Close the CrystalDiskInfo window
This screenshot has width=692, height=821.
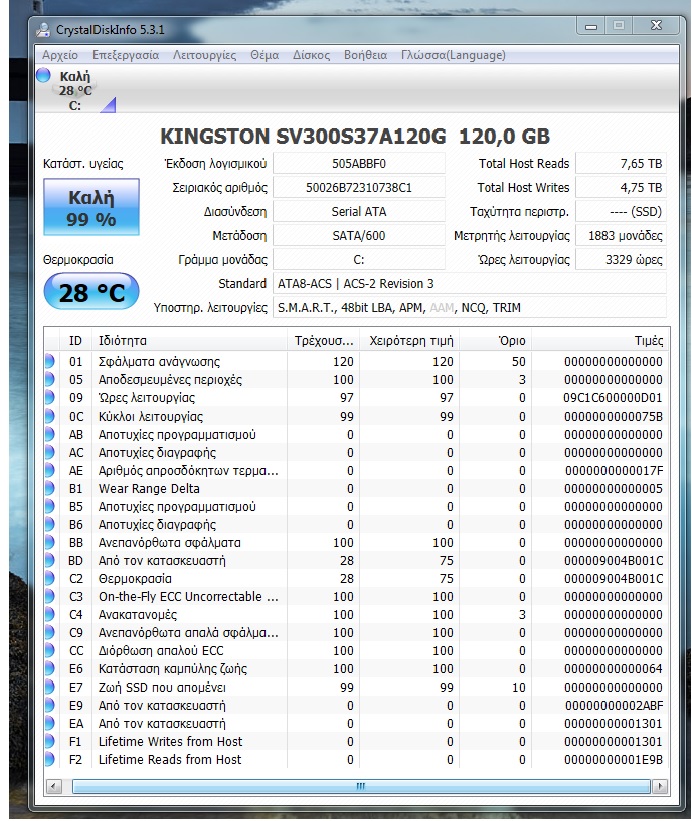click(x=656, y=25)
